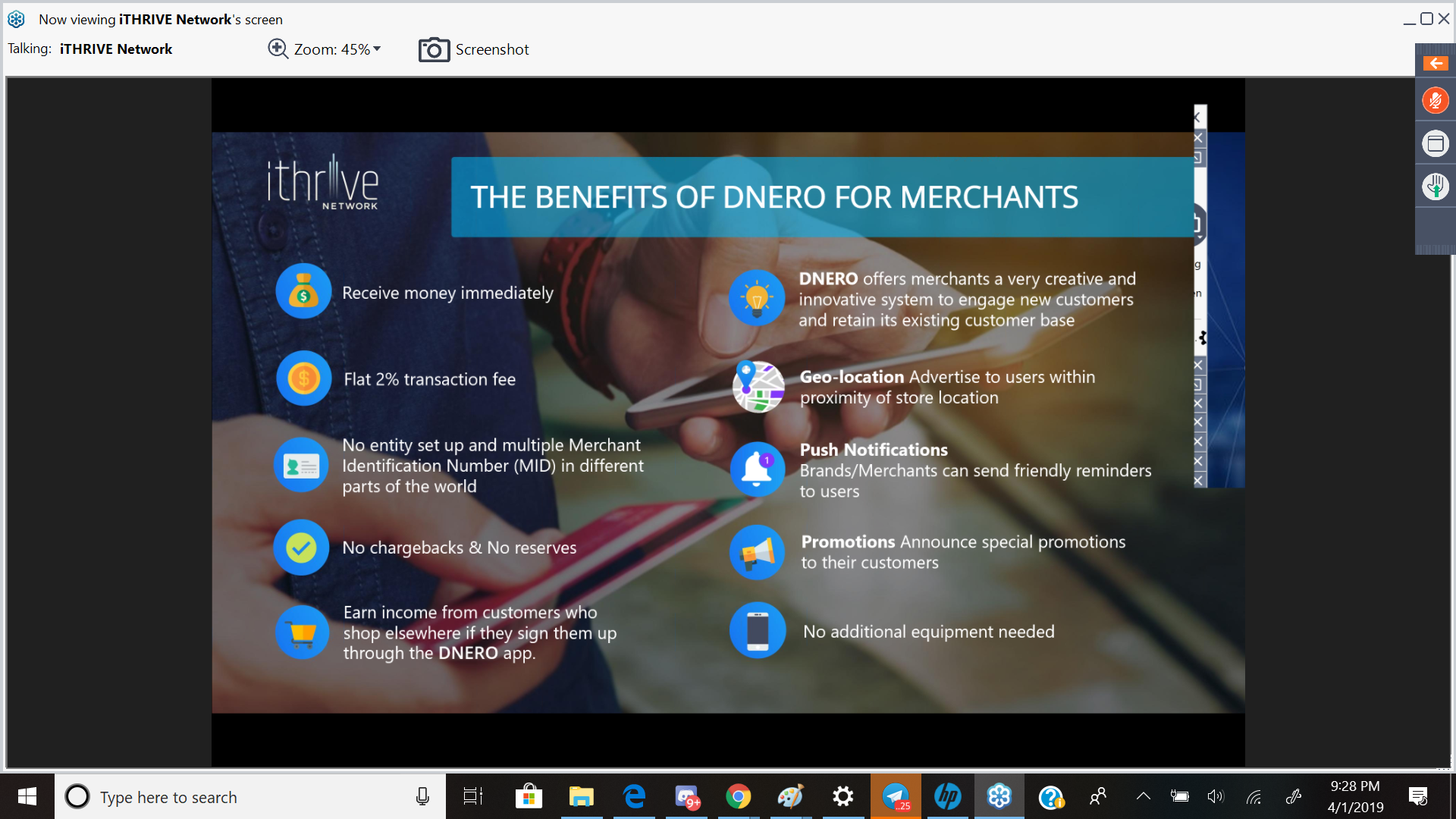Screen dimensions: 1456x819
Task: Click the Screenshot text button
Action: click(492, 49)
